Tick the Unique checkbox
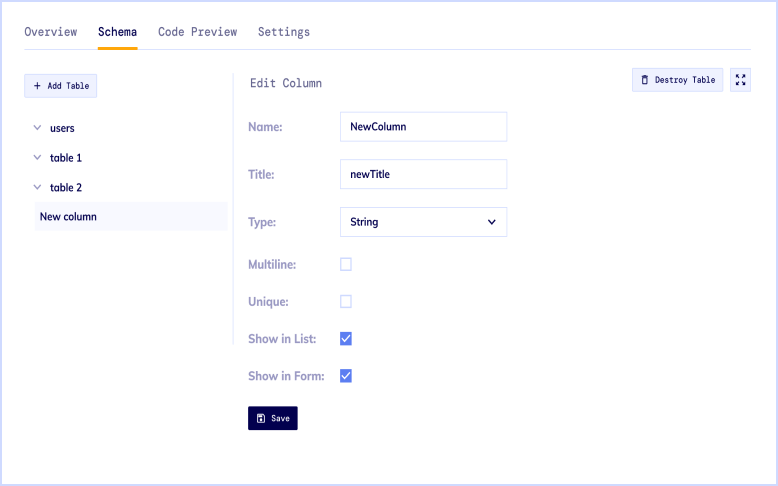The width and height of the screenshot is (778, 486). [346, 301]
